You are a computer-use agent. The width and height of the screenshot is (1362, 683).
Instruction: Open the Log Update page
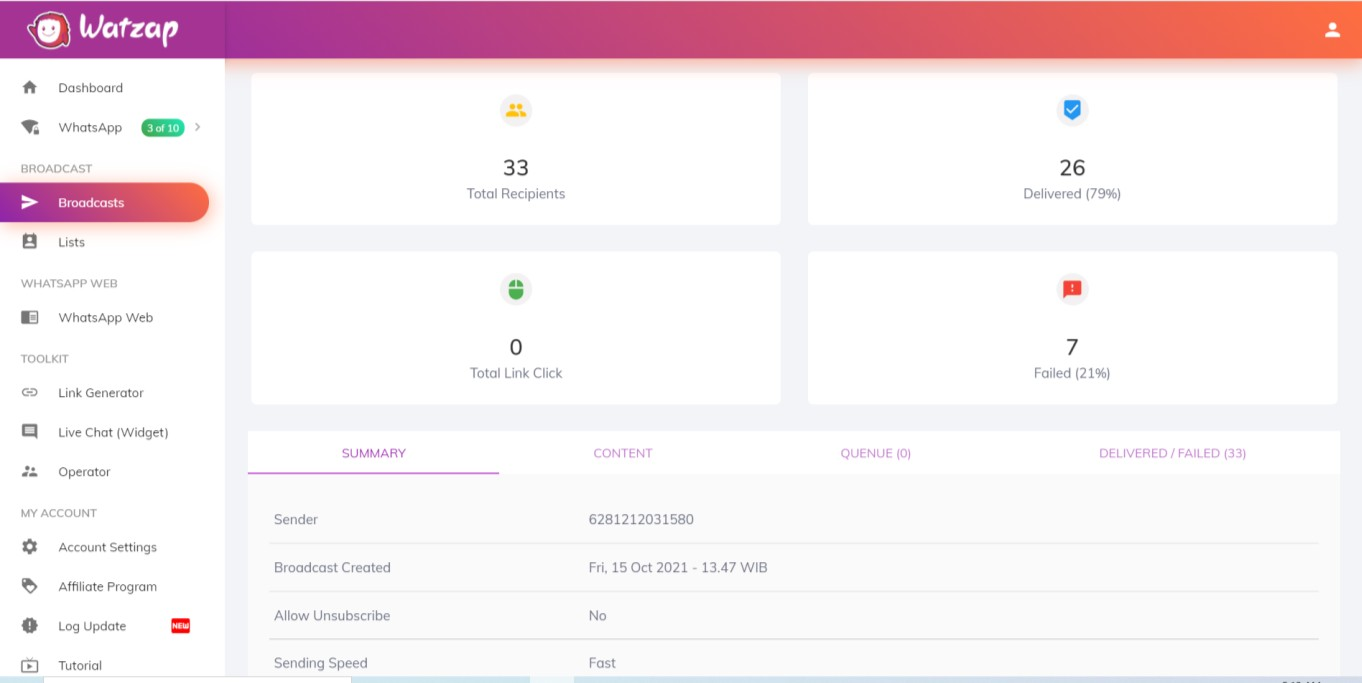(x=92, y=626)
